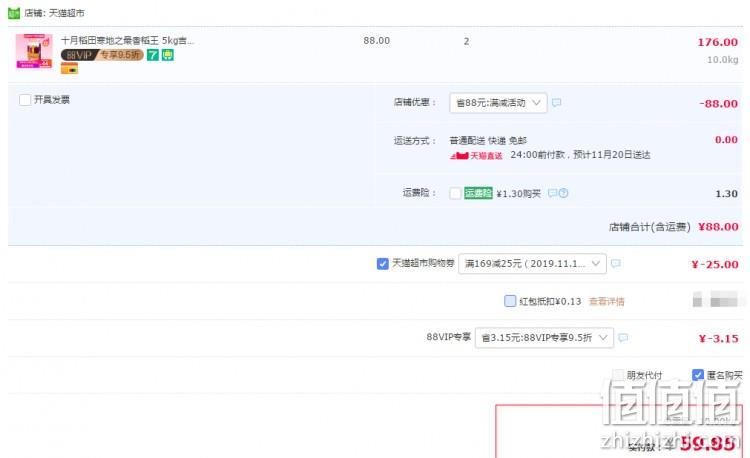Open the 满169减25元 coupon dropdown

point(532,263)
